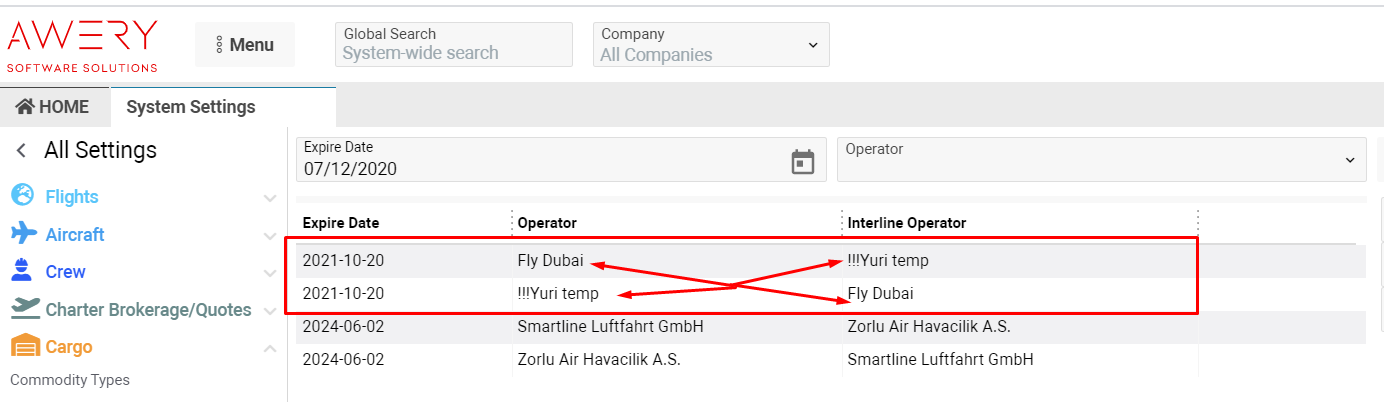Open the Company dropdown
Screen dimensions: 1384x402
coord(711,45)
